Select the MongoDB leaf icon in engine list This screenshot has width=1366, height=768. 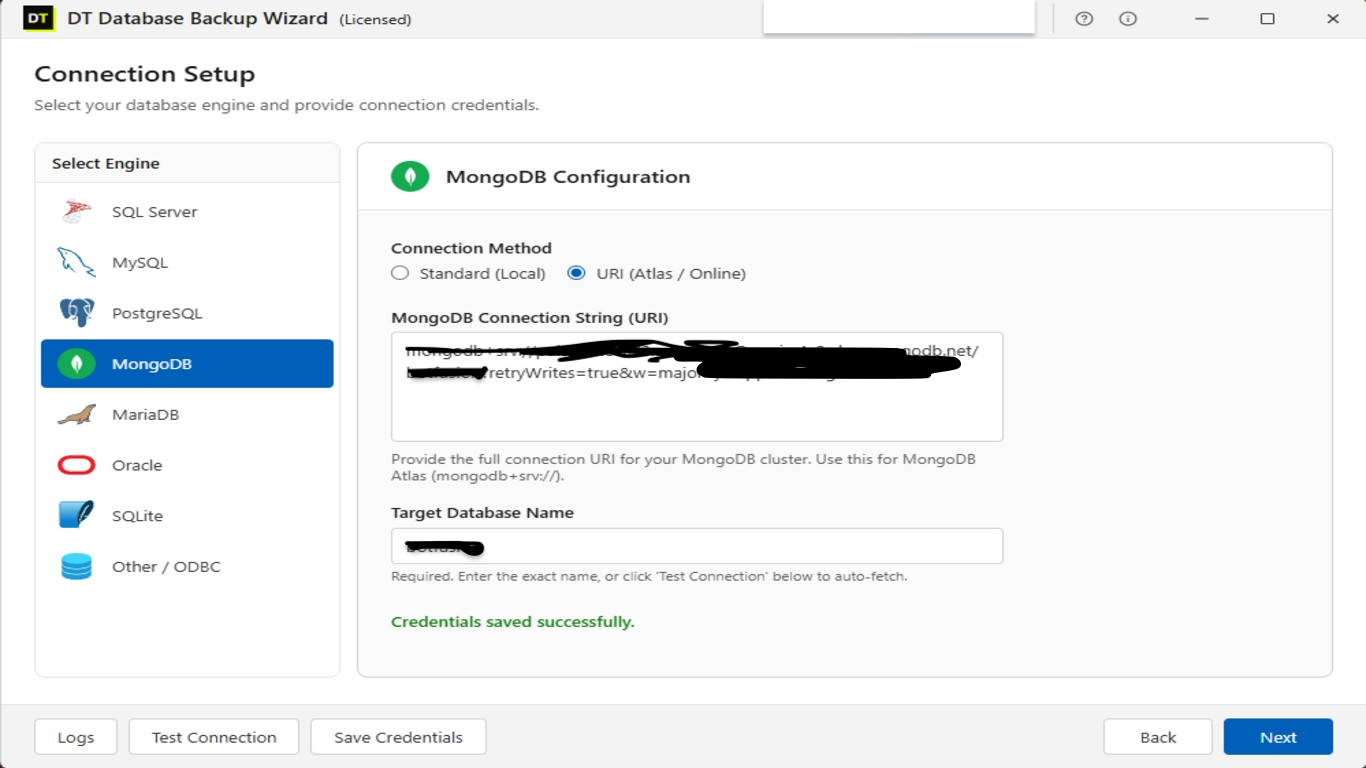76,364
